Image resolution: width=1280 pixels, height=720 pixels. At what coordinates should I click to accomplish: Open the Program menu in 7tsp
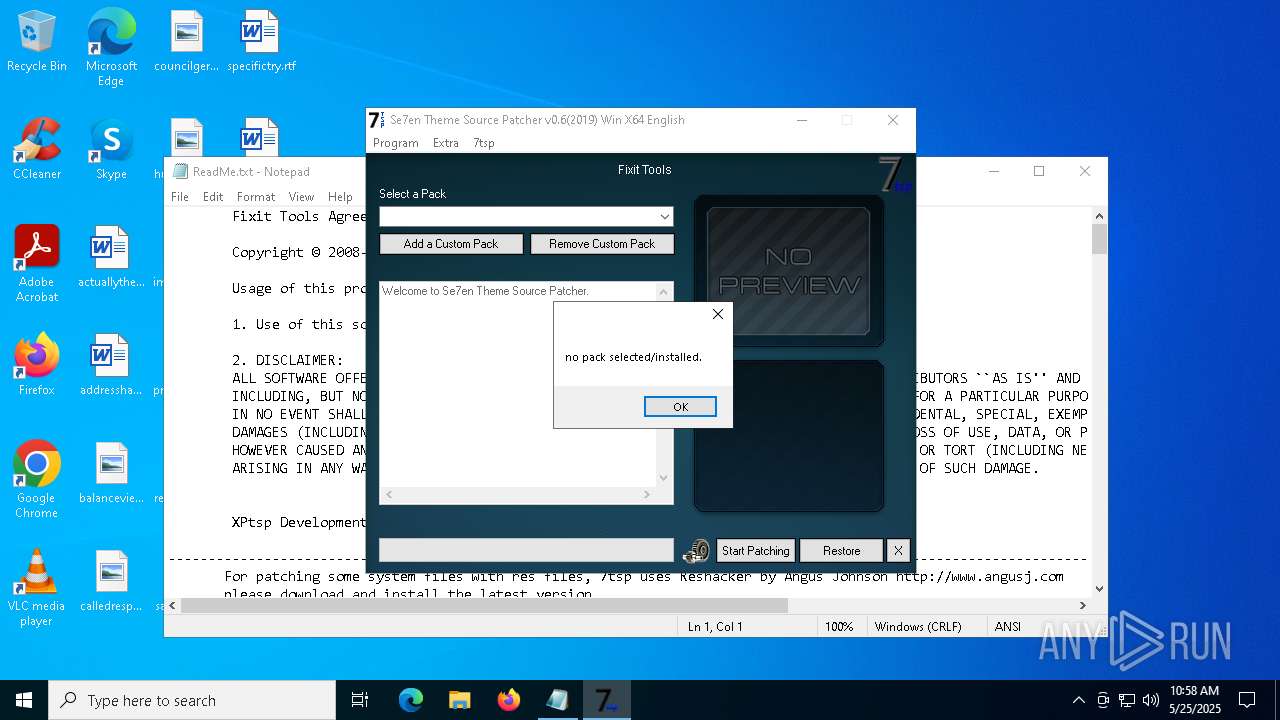click(x=396, y=143)
